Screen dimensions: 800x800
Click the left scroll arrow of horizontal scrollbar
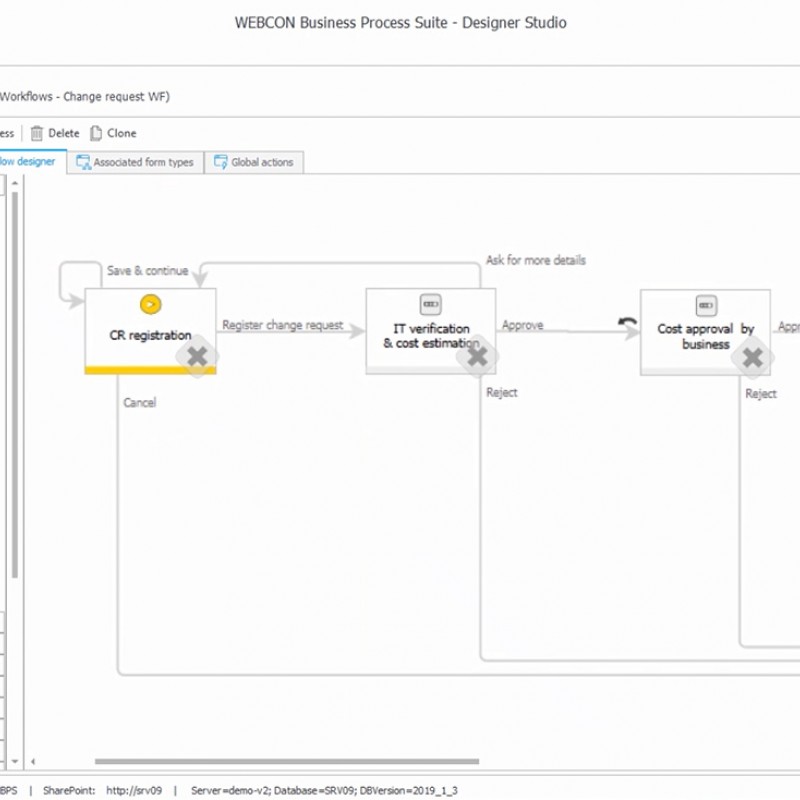click(x=33, y=762)
